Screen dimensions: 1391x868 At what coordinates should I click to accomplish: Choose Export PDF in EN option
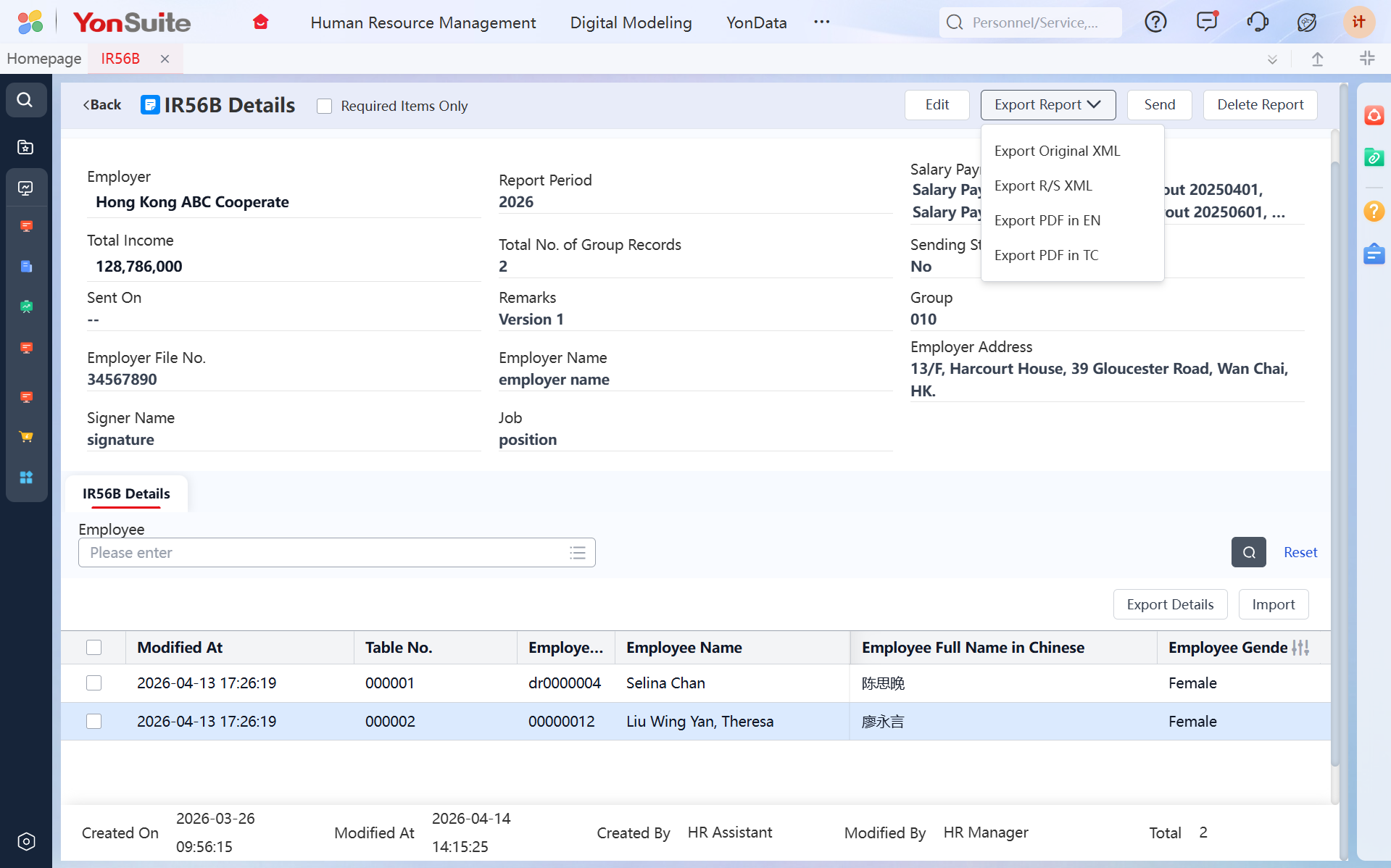coord(1047,220)
